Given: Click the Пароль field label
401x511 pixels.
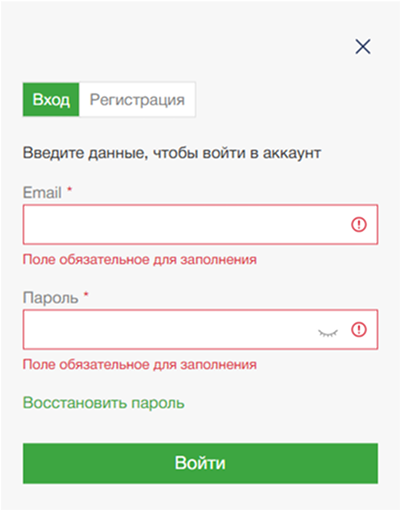Looking at the screenshot, I should pos(50,298).
